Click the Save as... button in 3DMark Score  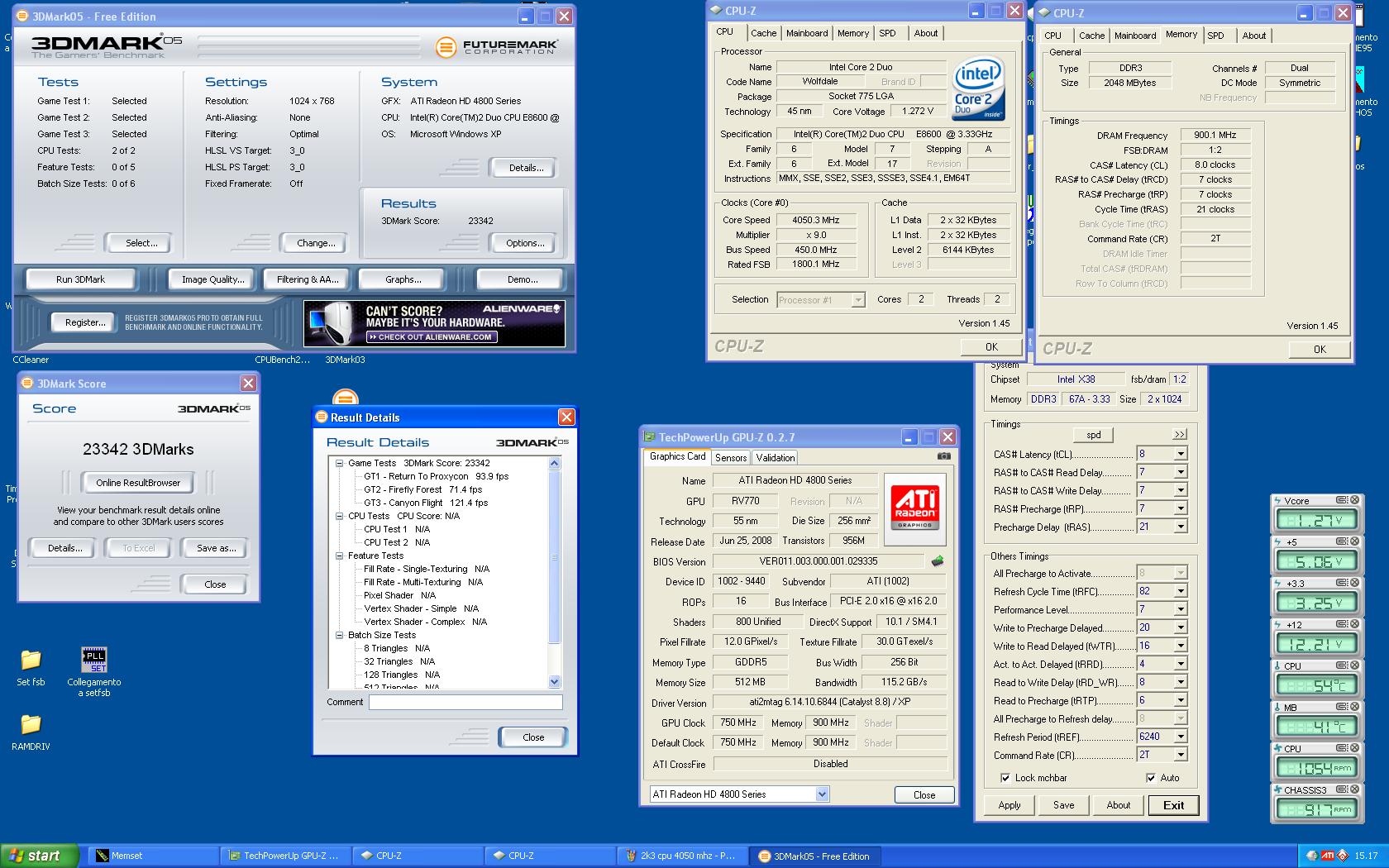(x=216, y=548)
